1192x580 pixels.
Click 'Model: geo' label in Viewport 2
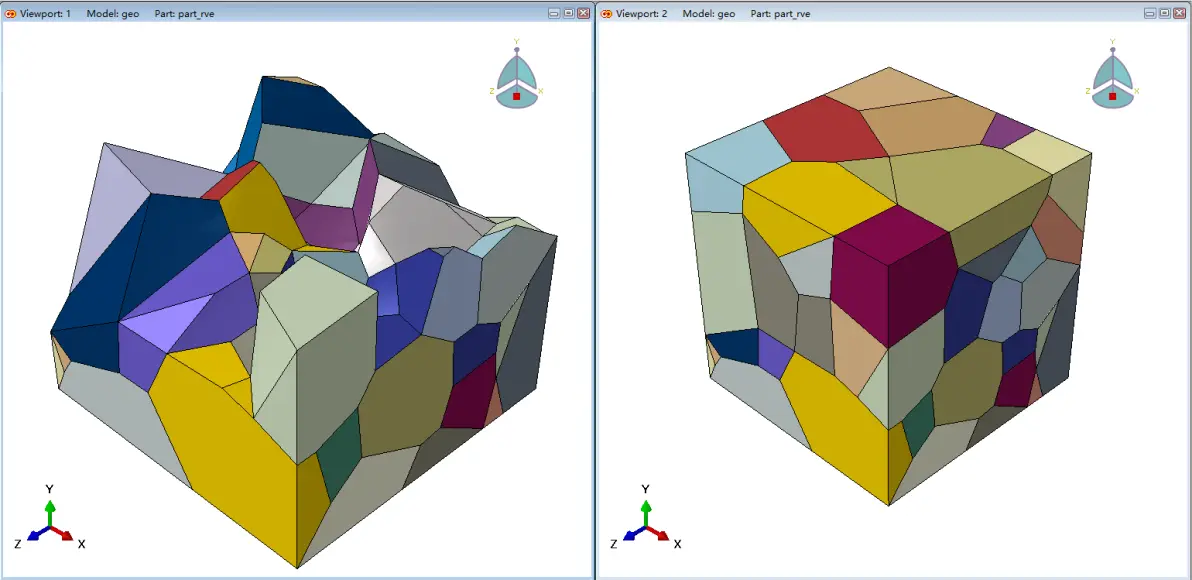coord(709,14)
